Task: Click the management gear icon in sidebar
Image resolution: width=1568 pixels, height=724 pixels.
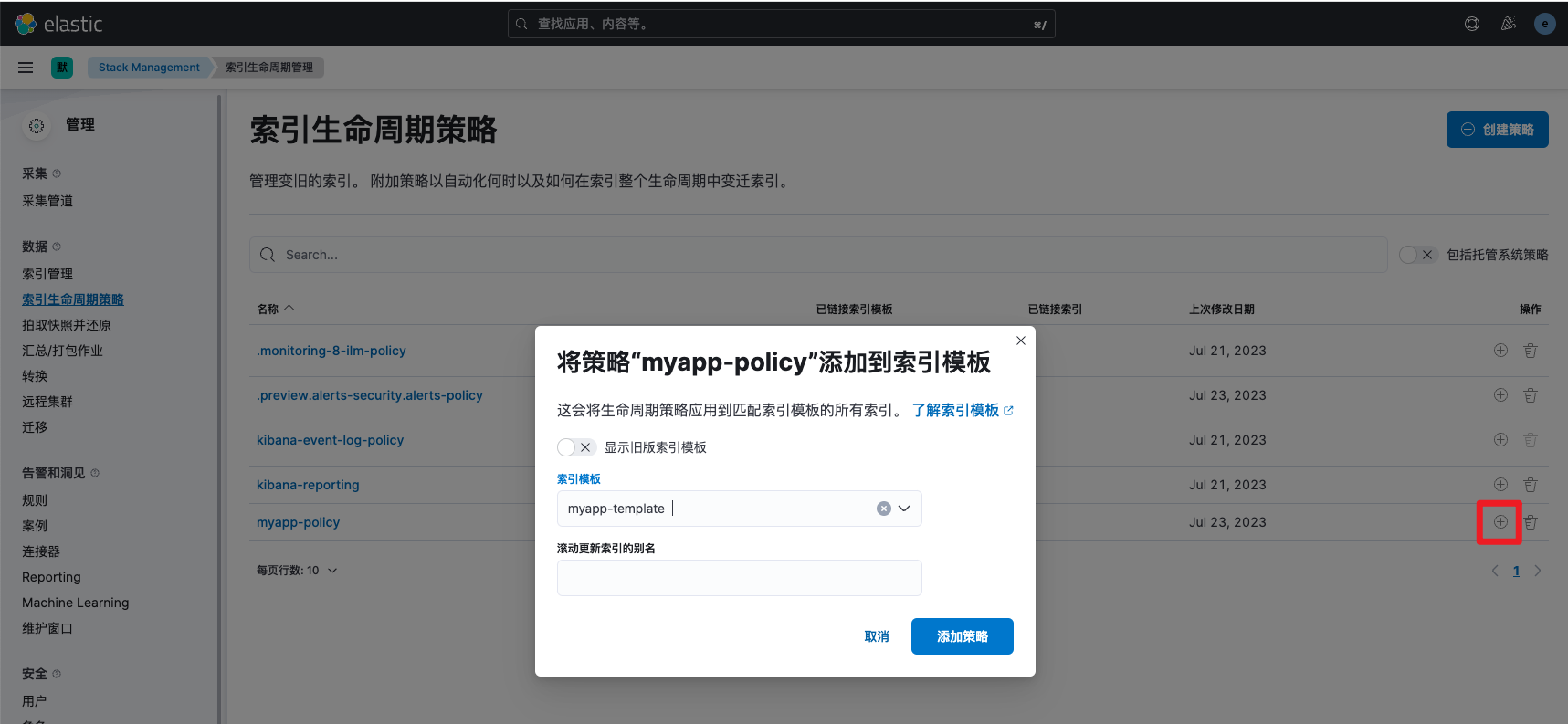Action: (x=37, y=126)
